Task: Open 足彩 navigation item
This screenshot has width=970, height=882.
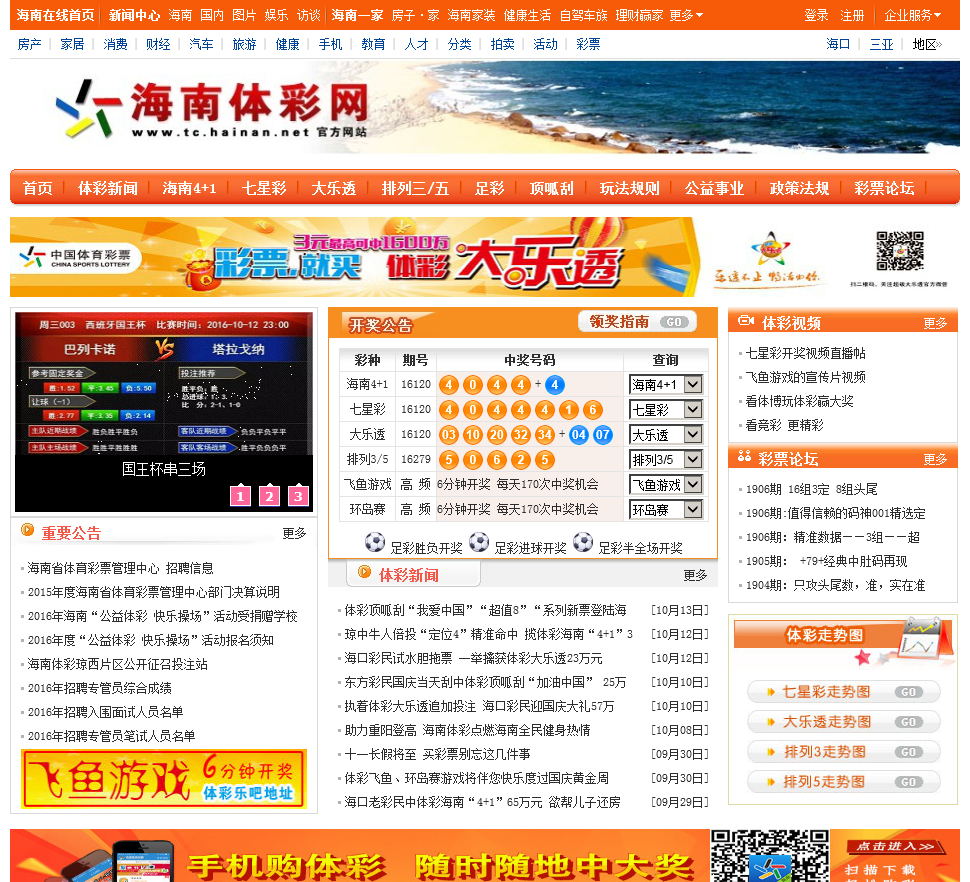Action: coord(489,188)
